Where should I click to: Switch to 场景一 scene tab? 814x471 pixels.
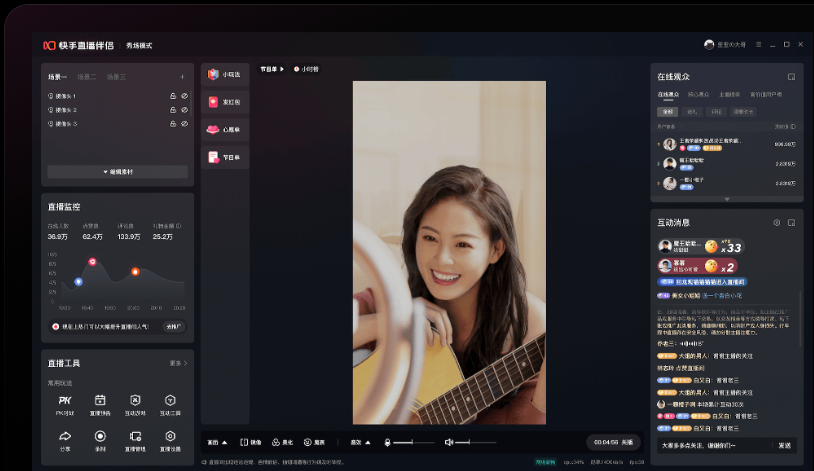pyautogui.click(x=58, y=77)
